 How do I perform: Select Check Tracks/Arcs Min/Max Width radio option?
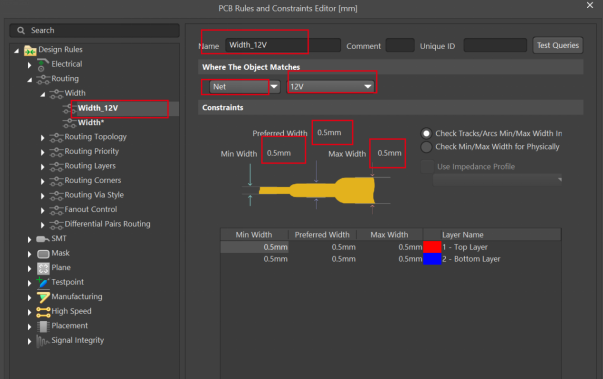click(x=426, y=133)
